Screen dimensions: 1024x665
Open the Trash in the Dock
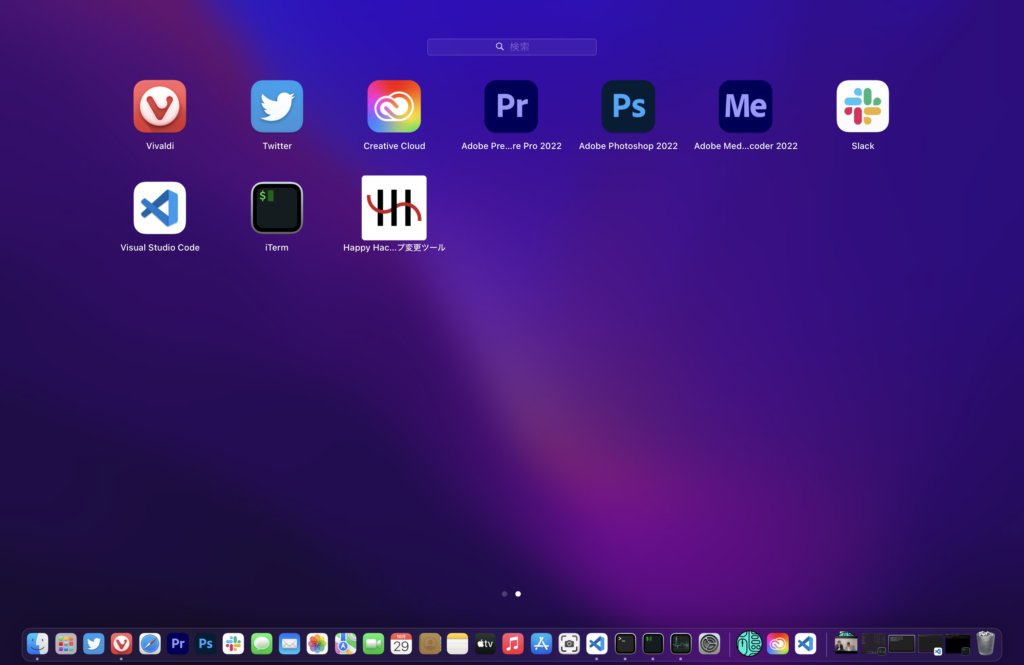point(985,643)
